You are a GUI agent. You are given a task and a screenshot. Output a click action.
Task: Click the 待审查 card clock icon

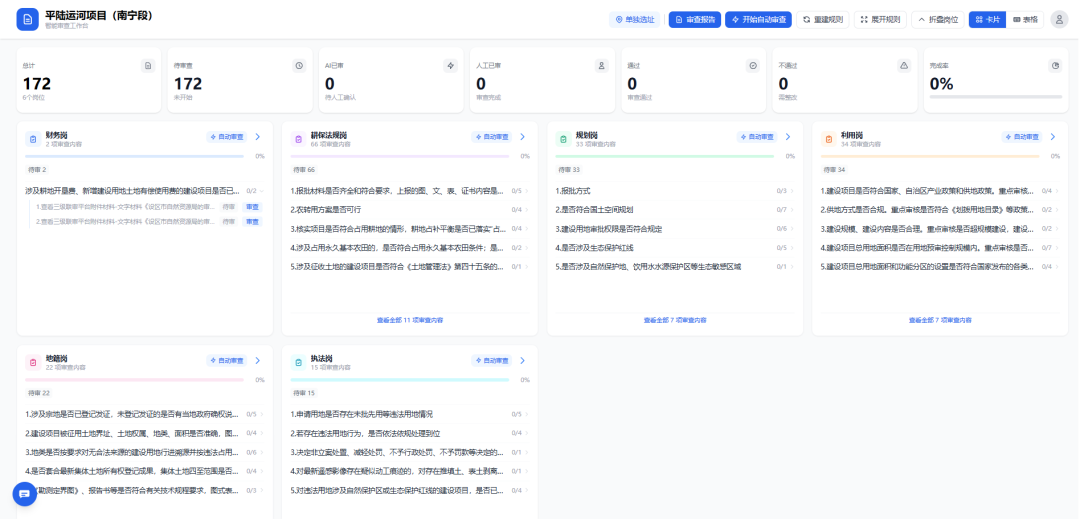pos(299,65)
